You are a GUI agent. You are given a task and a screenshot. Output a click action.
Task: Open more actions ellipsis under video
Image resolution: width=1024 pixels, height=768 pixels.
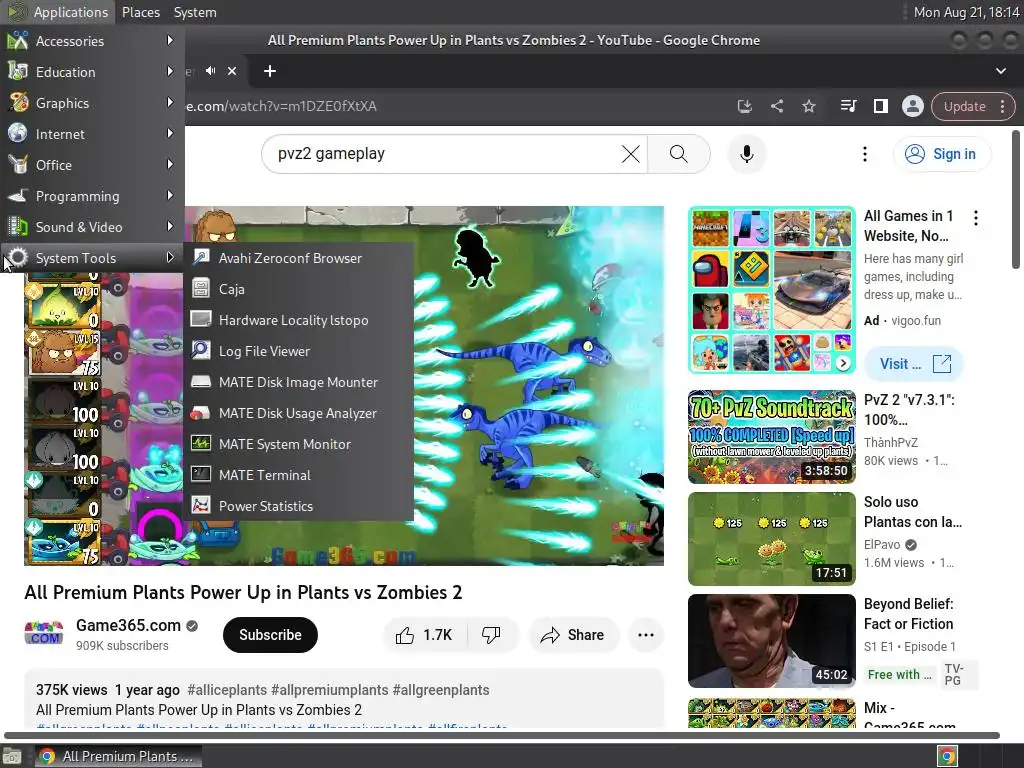(x=646, y=635)
